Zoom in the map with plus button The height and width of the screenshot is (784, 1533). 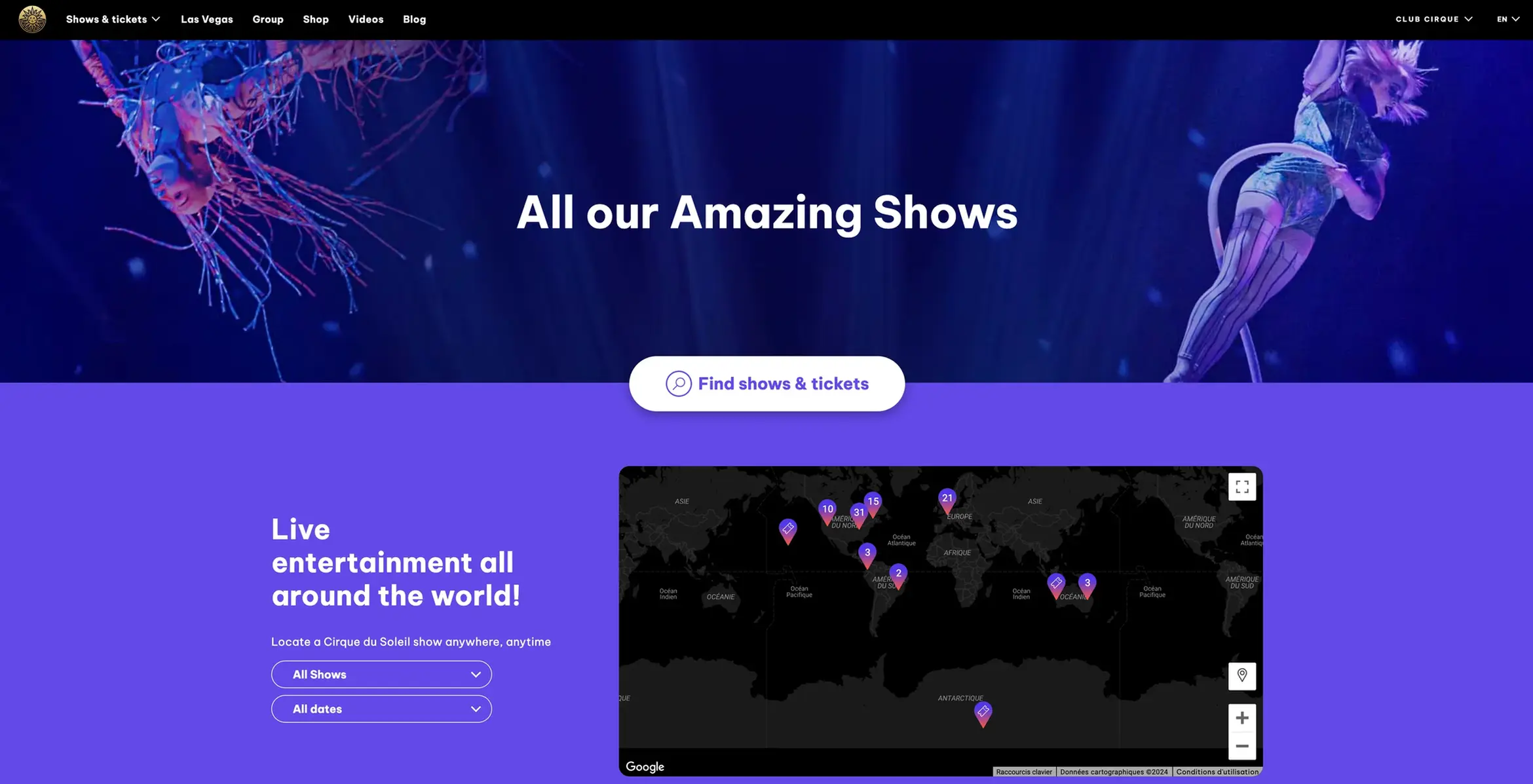coord(1241,718)
